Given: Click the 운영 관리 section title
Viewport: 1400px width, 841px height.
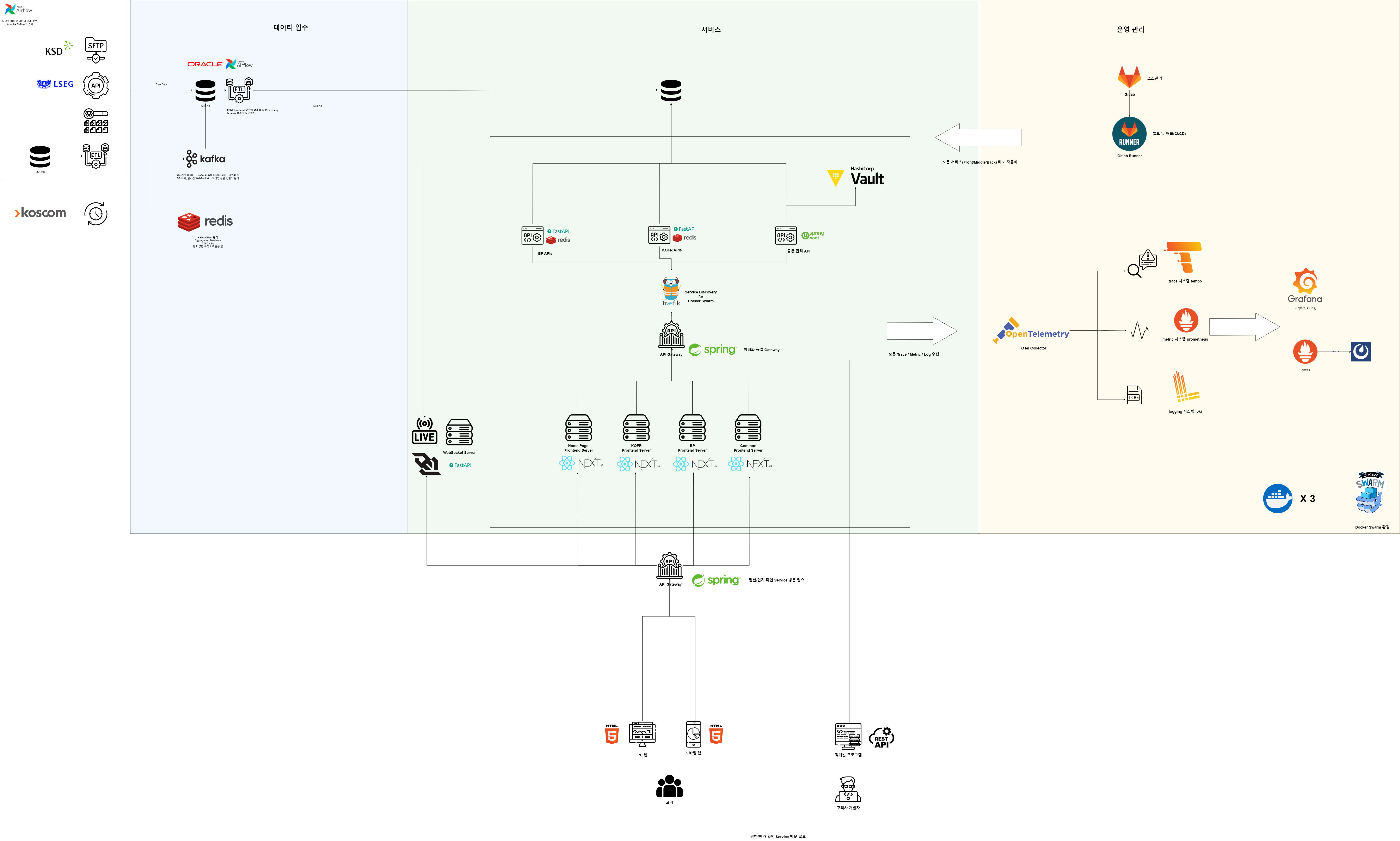Looking at the screenshot, I should (1131, 30).
